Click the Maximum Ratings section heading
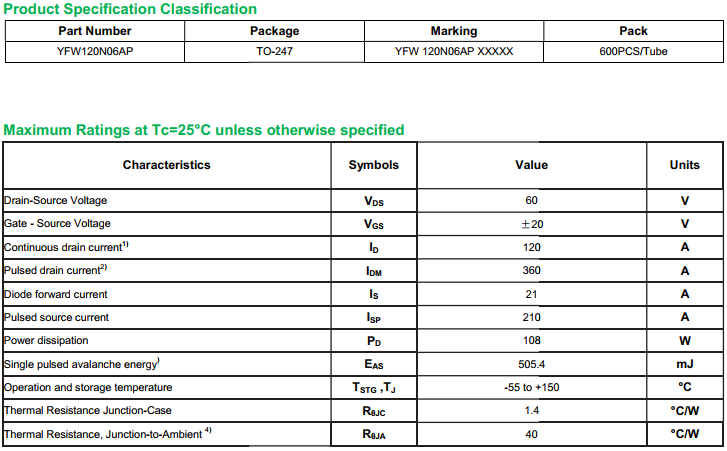Viewport: 727px width, 451px height. click(204, 130)
